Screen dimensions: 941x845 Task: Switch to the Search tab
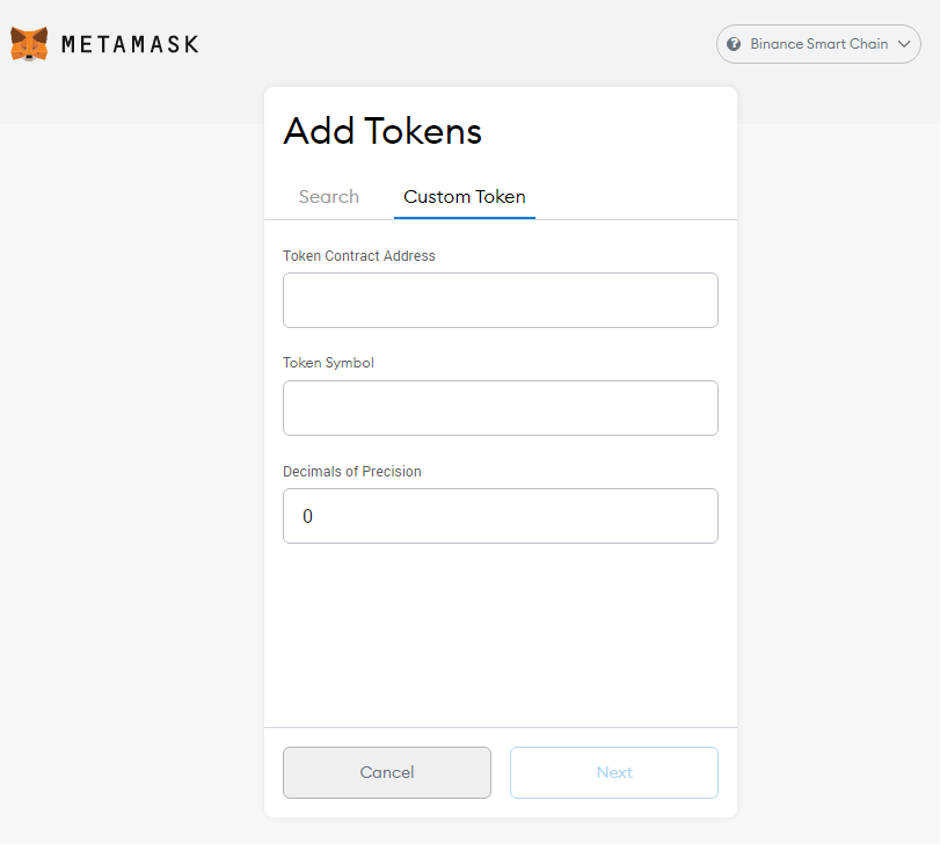[328, 197]
